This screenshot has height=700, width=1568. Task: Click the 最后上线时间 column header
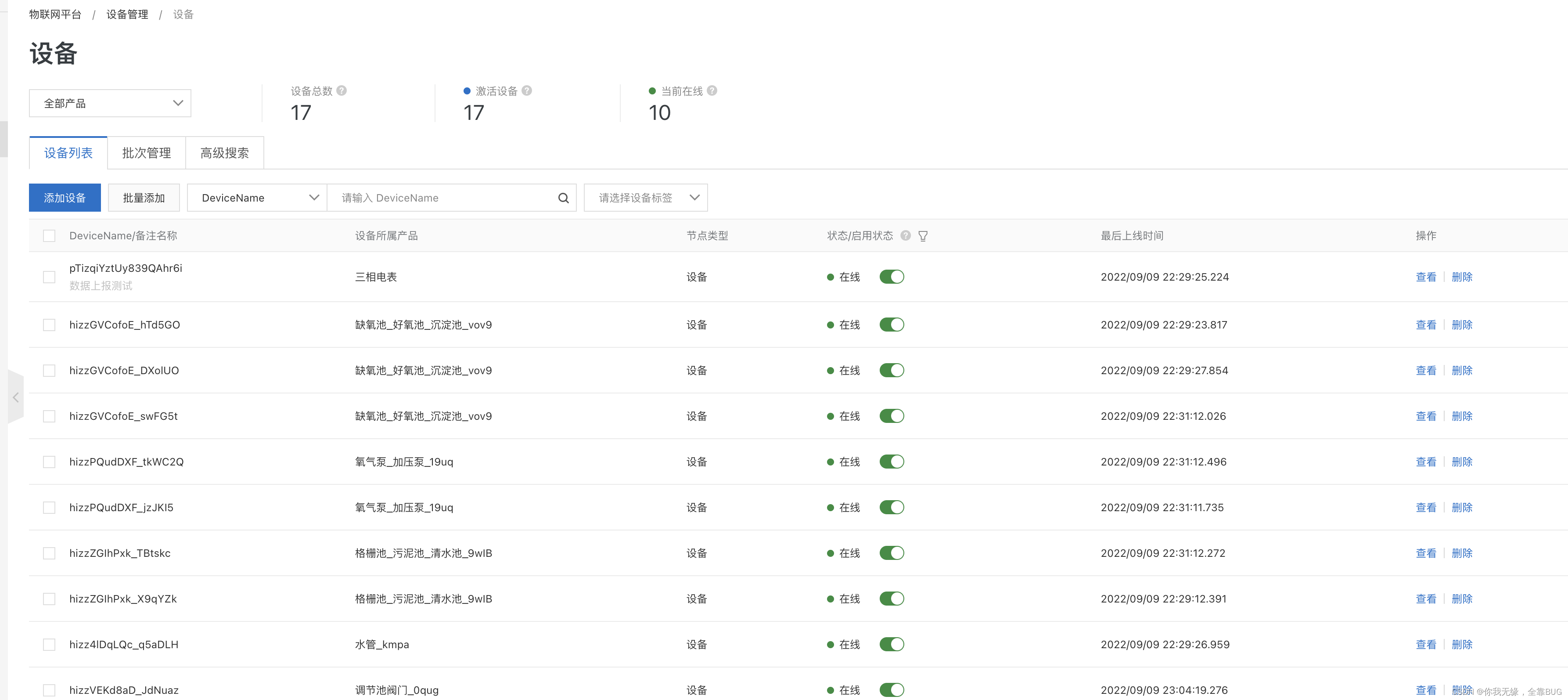(x=1132, y=235)
